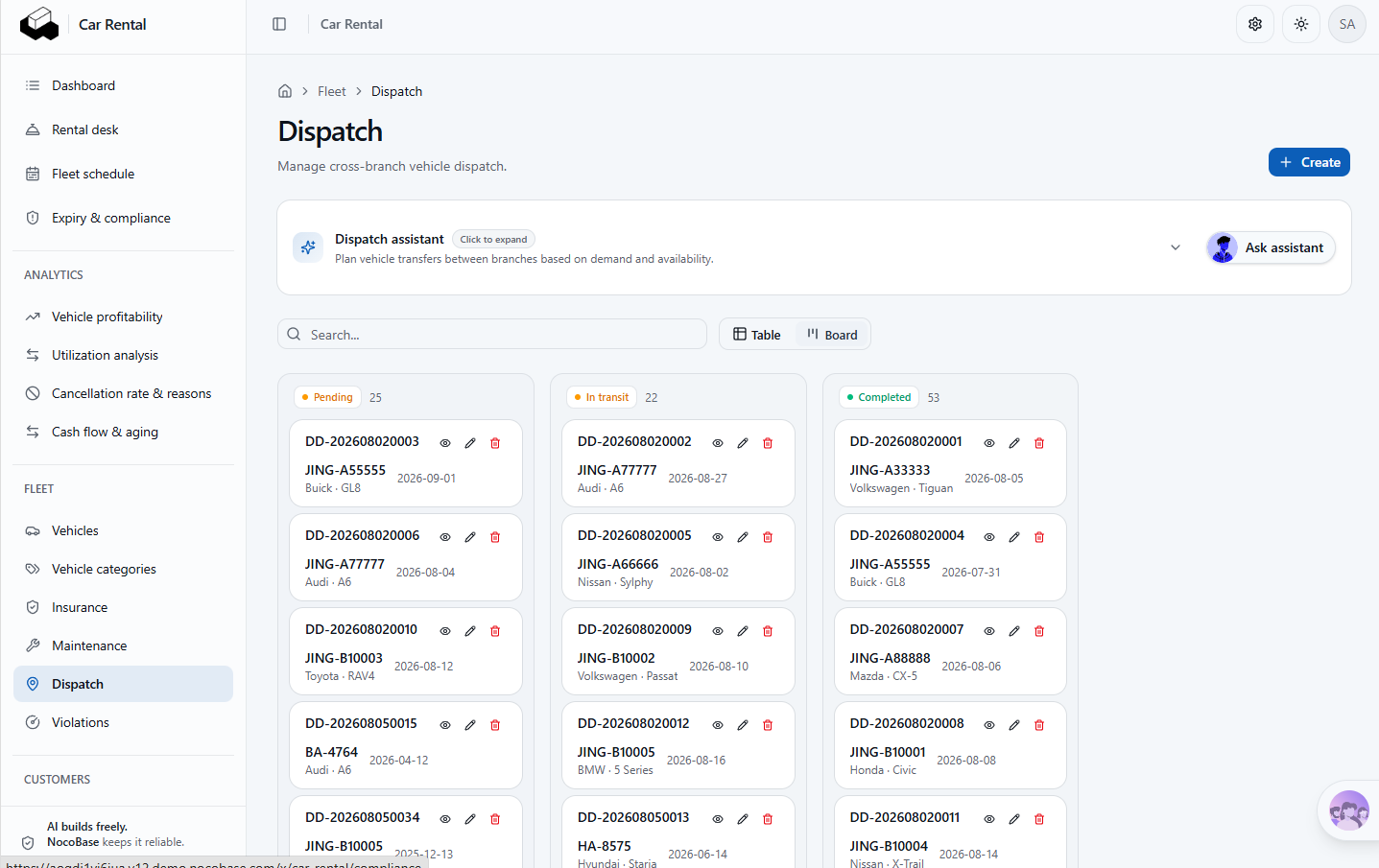Delete dispatch DD-202608020002
The width and height of the screenshot is (1379, 868).
click(768, 443)
